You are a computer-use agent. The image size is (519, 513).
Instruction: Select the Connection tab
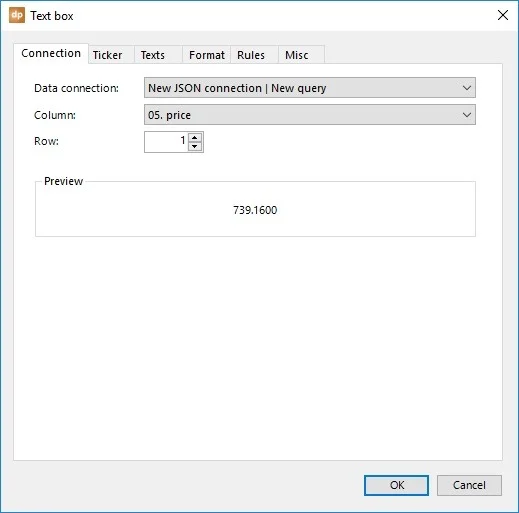[x=51, y=53]
